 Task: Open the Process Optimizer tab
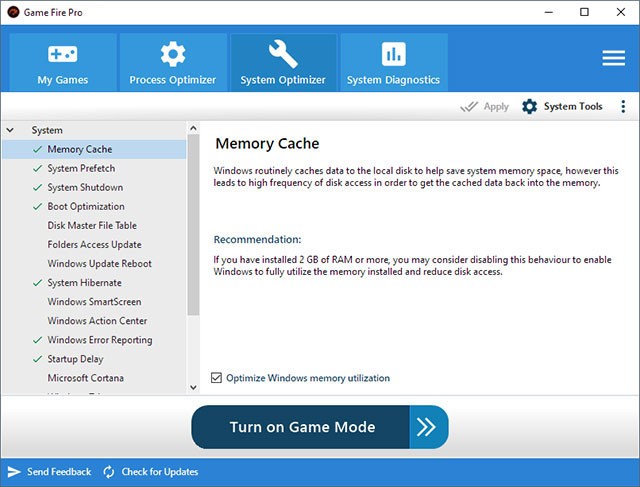173,62
